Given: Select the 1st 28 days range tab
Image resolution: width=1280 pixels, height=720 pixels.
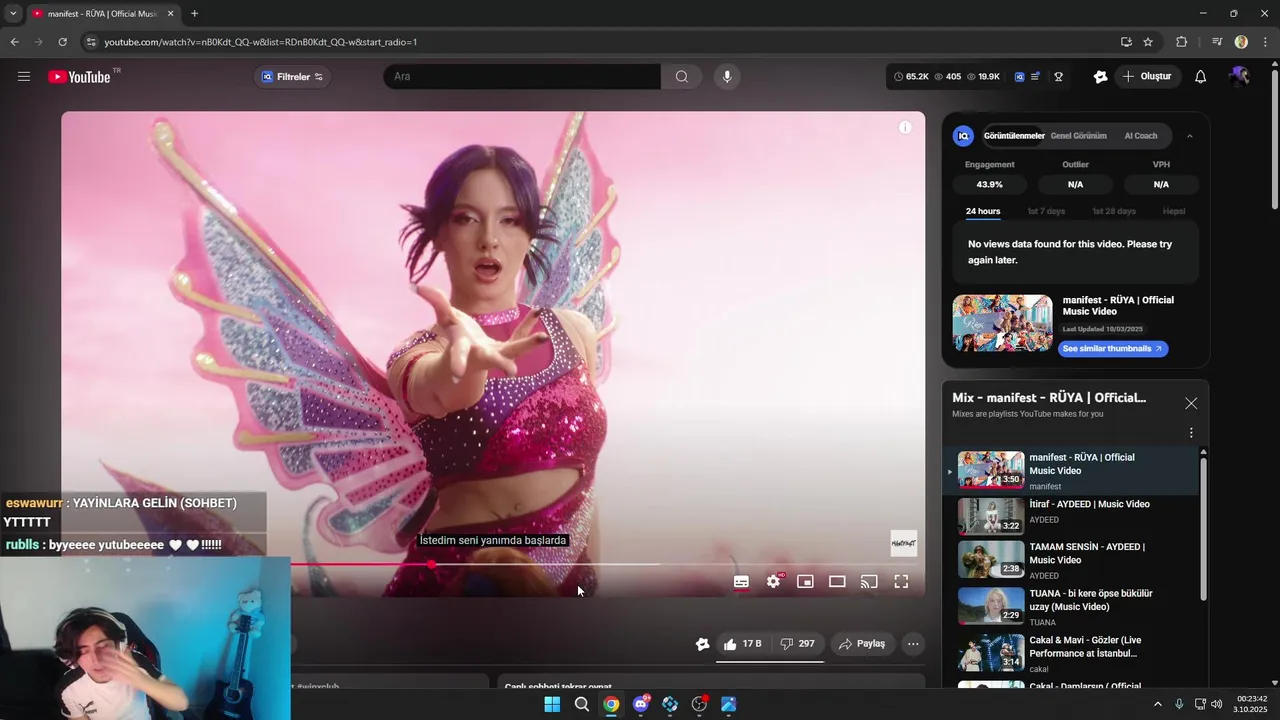Looking at the screenshot, I should 1114,211.
